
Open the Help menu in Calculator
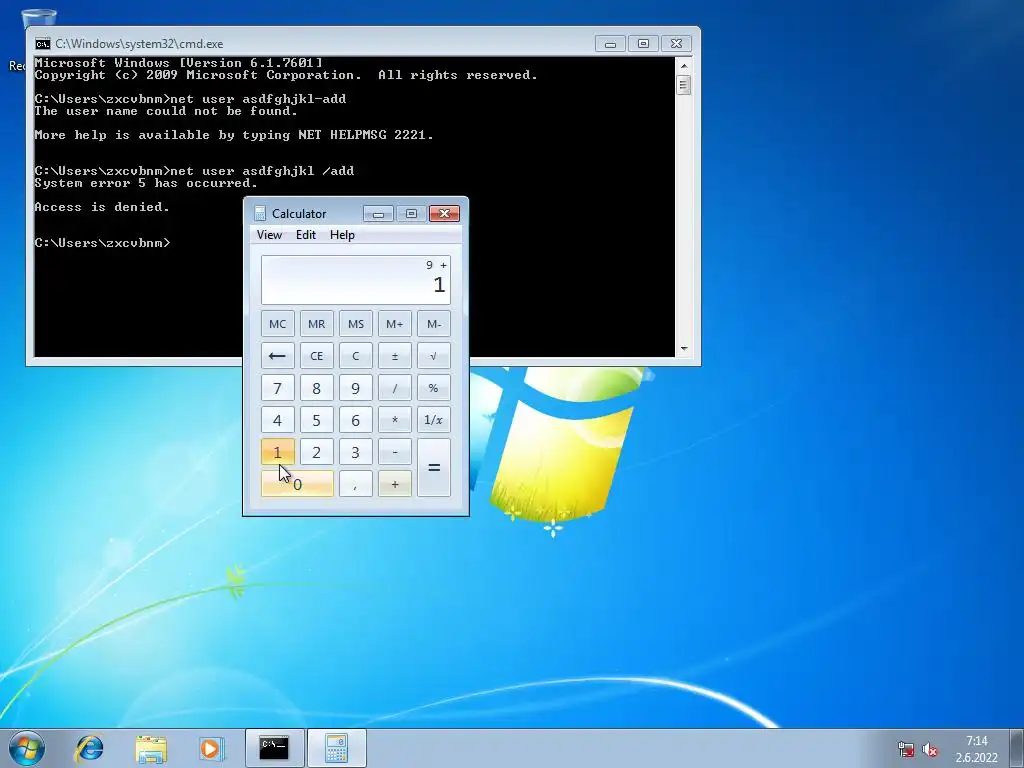342,235
